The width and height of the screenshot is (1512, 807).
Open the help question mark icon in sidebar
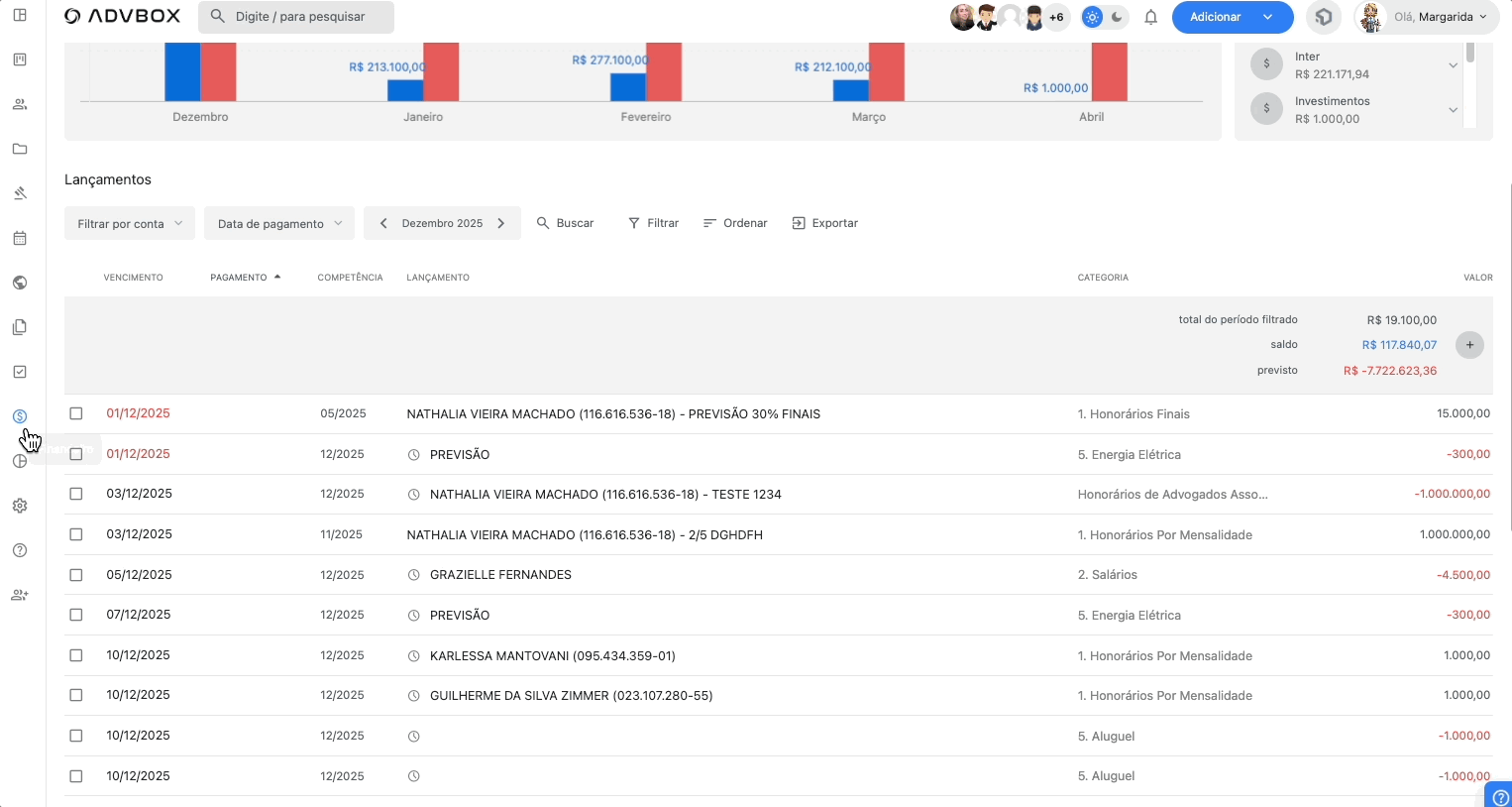click(x=20, y=550)
